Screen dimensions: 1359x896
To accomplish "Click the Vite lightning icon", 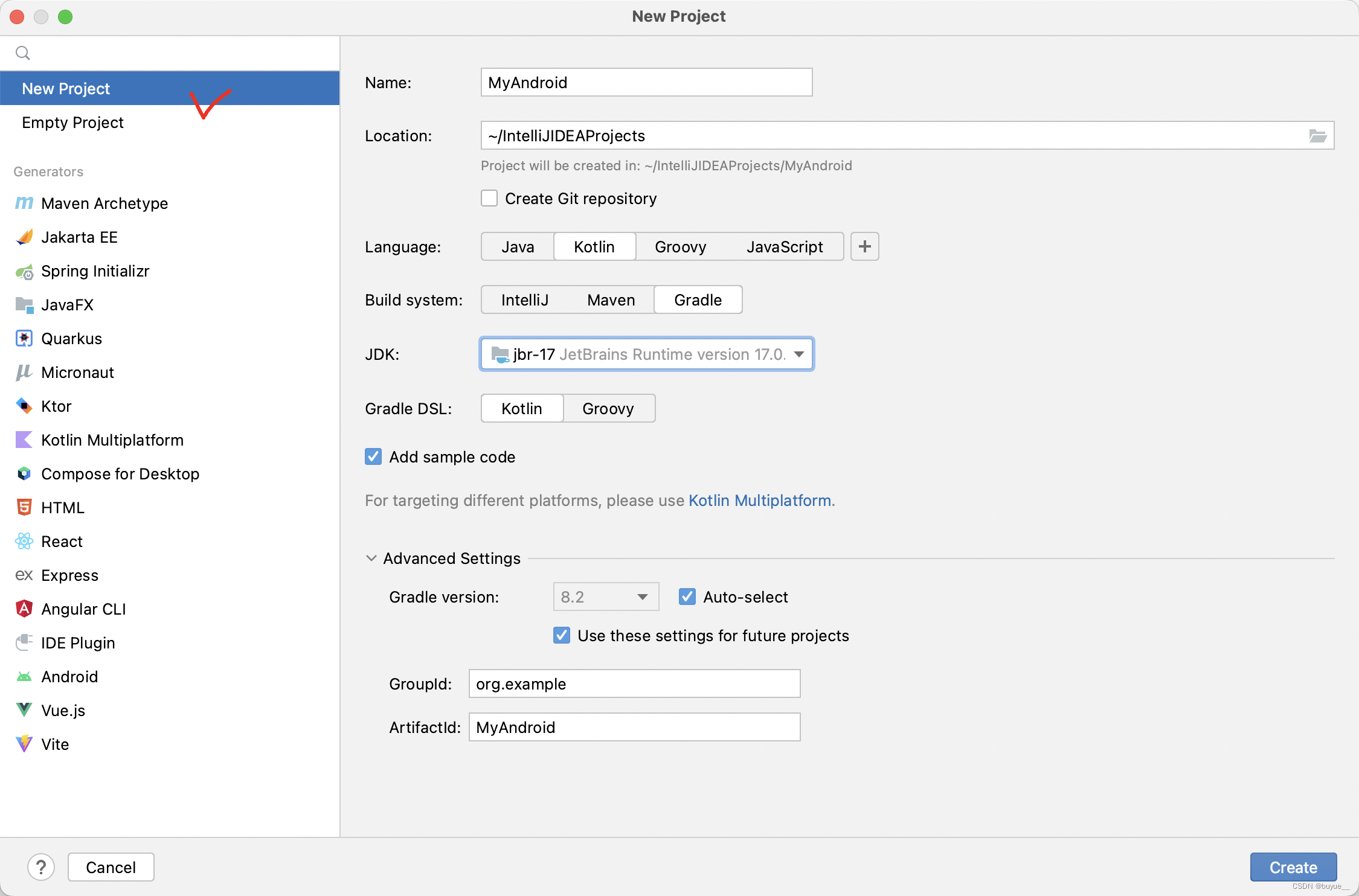I will pos(24,744).
